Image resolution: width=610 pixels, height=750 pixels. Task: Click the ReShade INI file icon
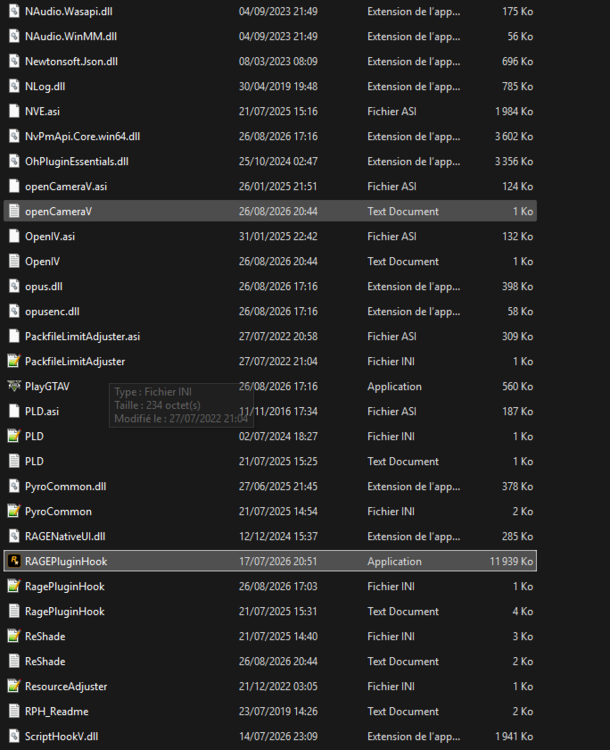point(14,636)
